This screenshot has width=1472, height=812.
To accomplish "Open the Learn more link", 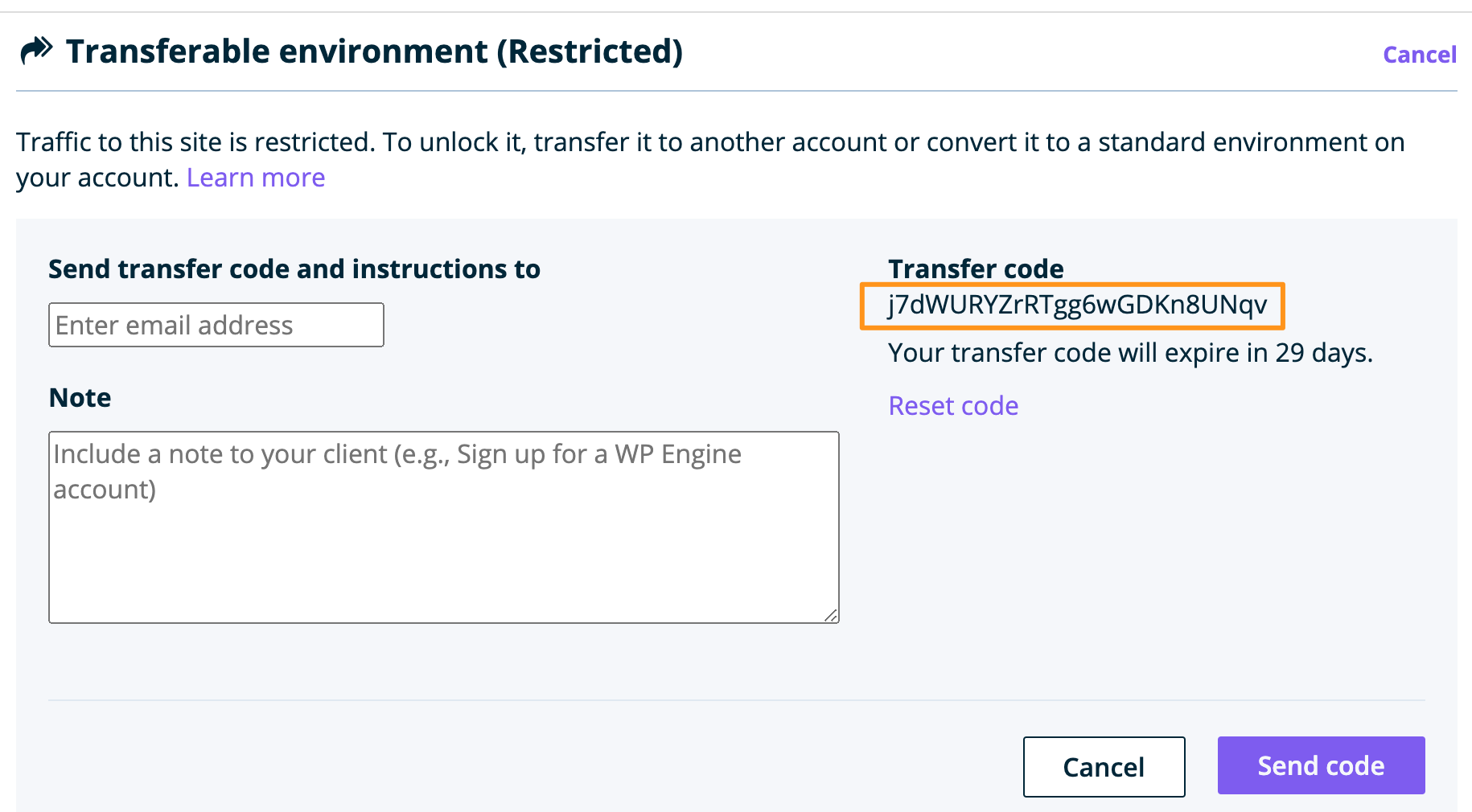I will coord(256,178).
